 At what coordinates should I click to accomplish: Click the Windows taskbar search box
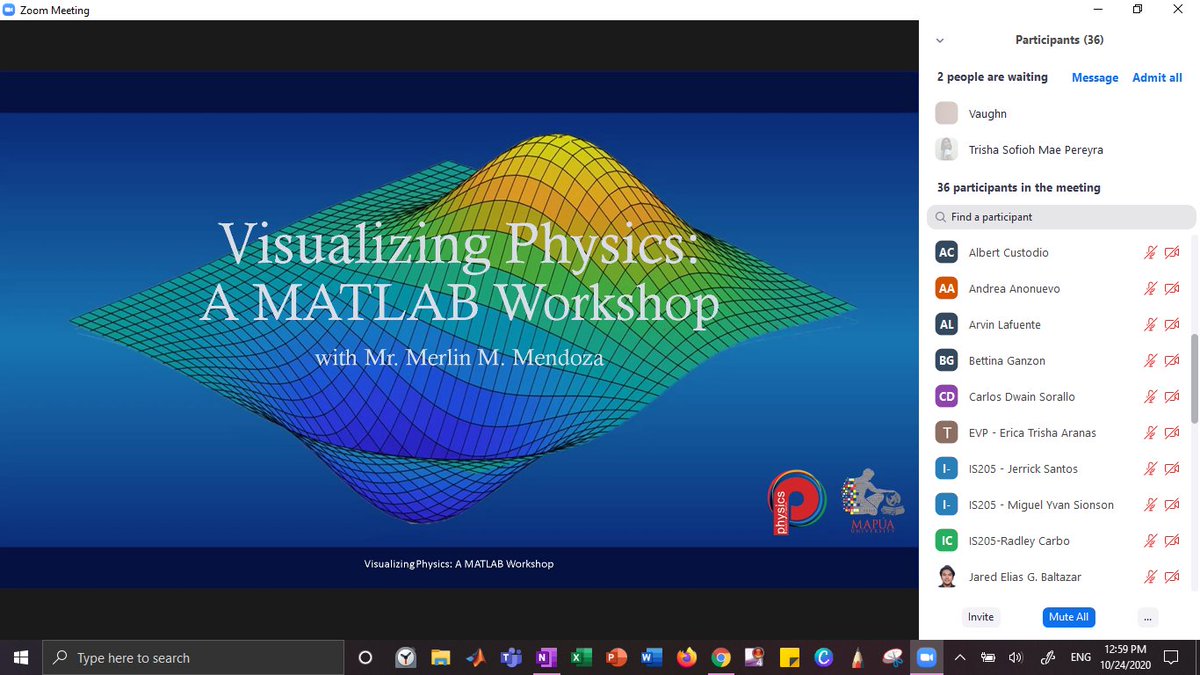click(194, 657)
